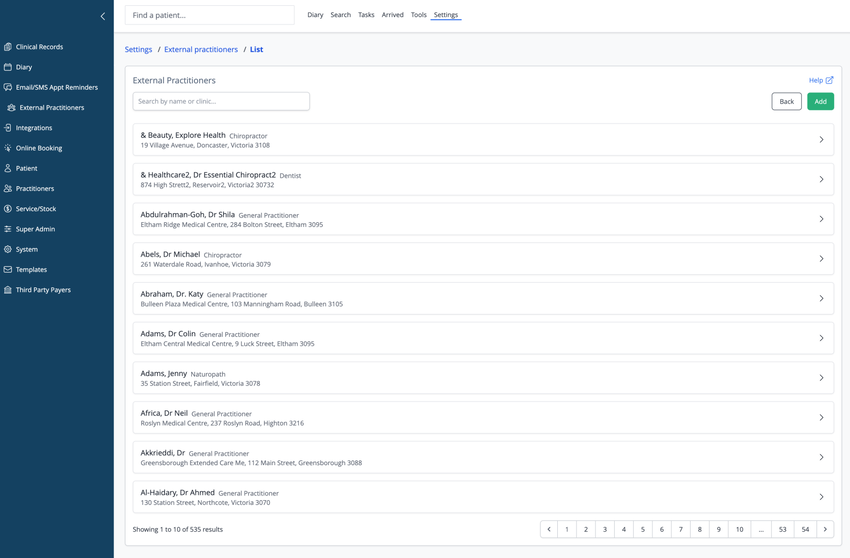The image size is (850, 558).
Task: Go to the previous results page arrow
Action: click(549, 529)
